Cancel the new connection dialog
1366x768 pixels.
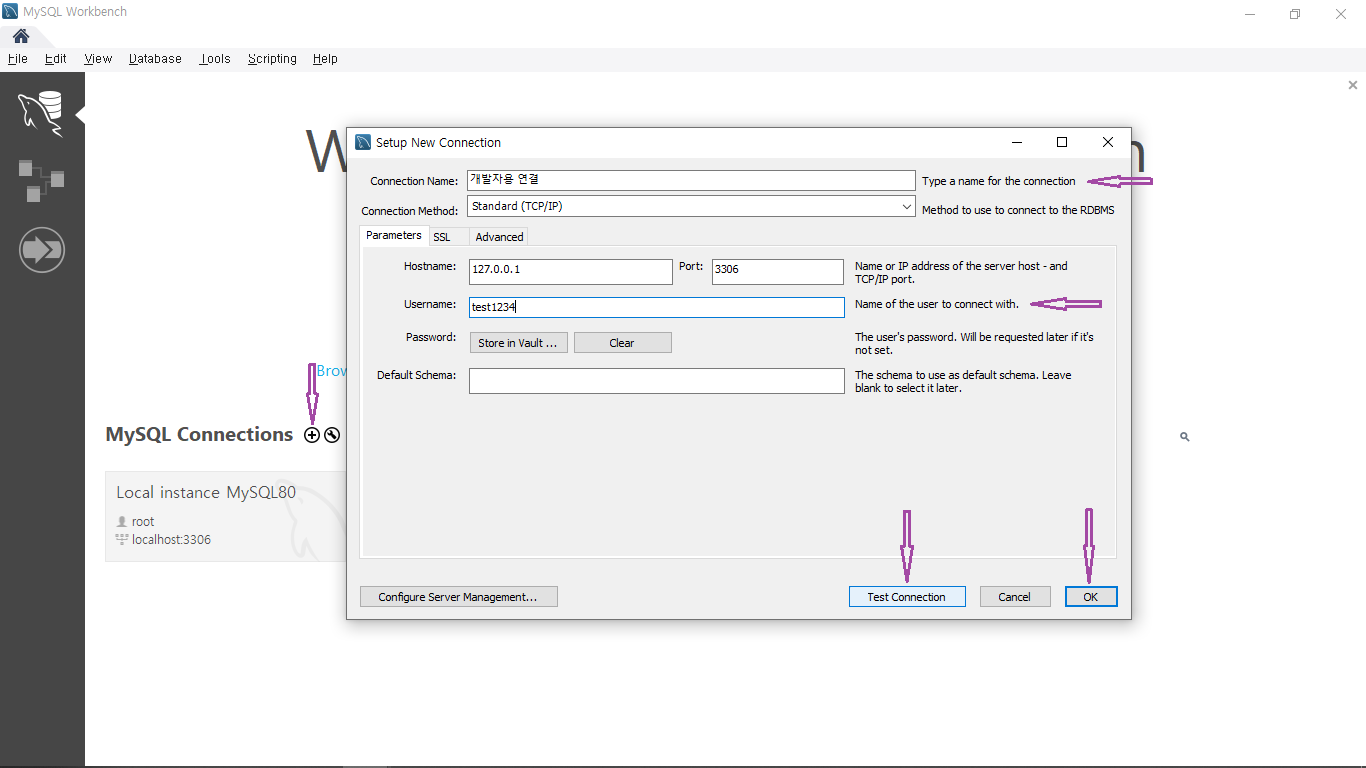point(1014,597)
